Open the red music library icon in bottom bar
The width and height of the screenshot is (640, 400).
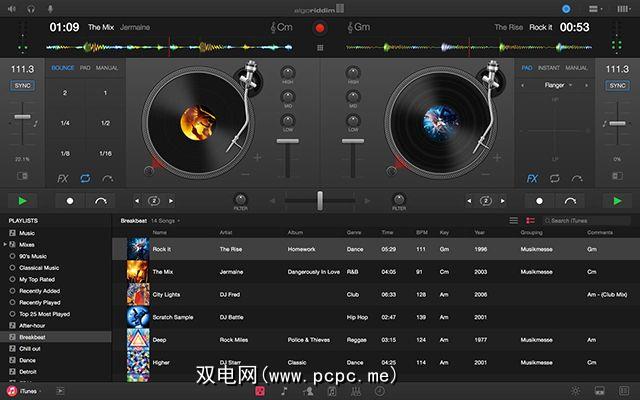[x=260, y=391]
